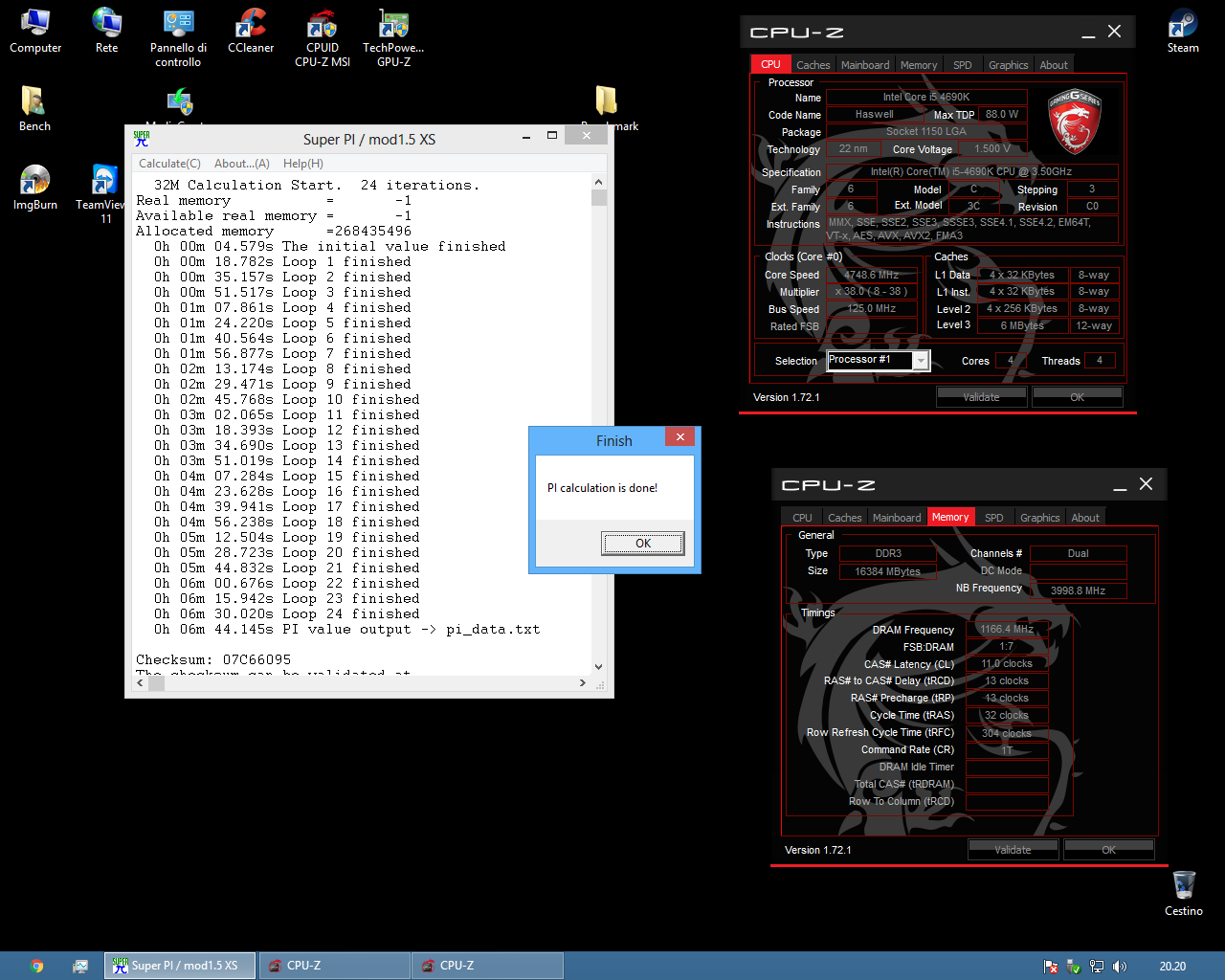1225x980 pixels.
Task: Switch to first CPU-Z taskbar button
Action: [335, 966]
